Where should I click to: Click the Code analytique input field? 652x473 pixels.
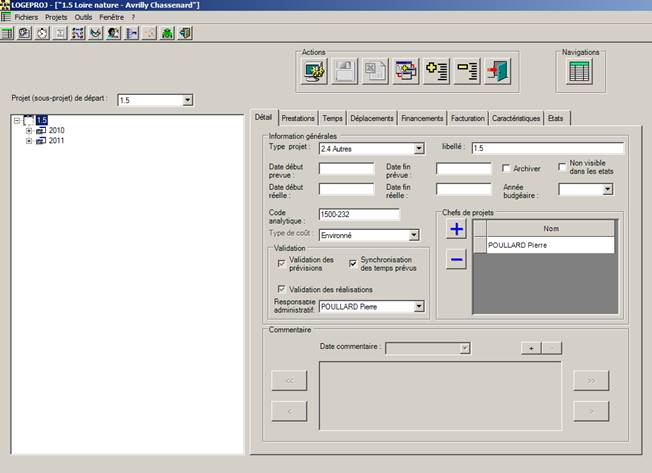pos(359,214)
